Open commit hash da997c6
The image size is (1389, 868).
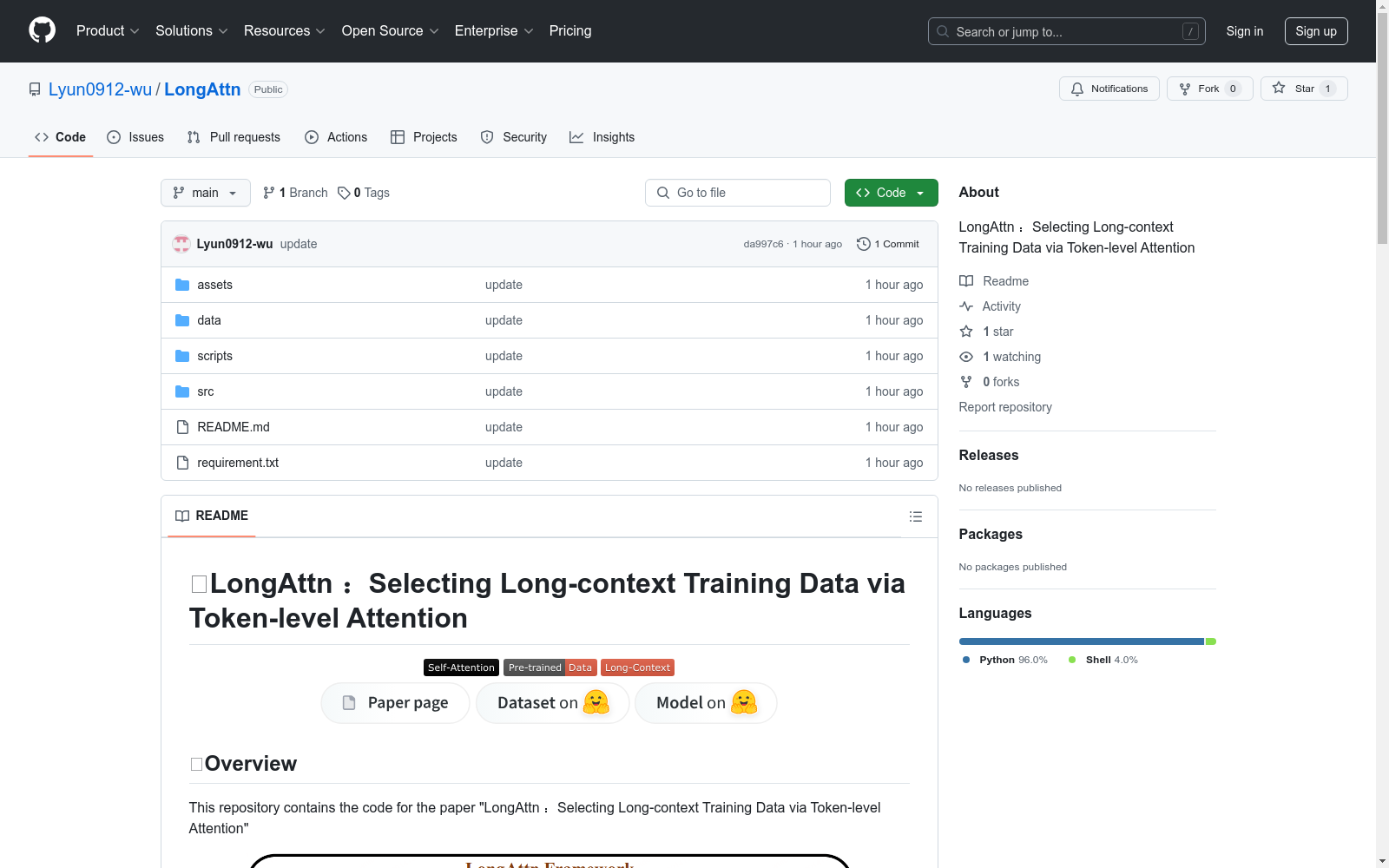tap(763, 244)
